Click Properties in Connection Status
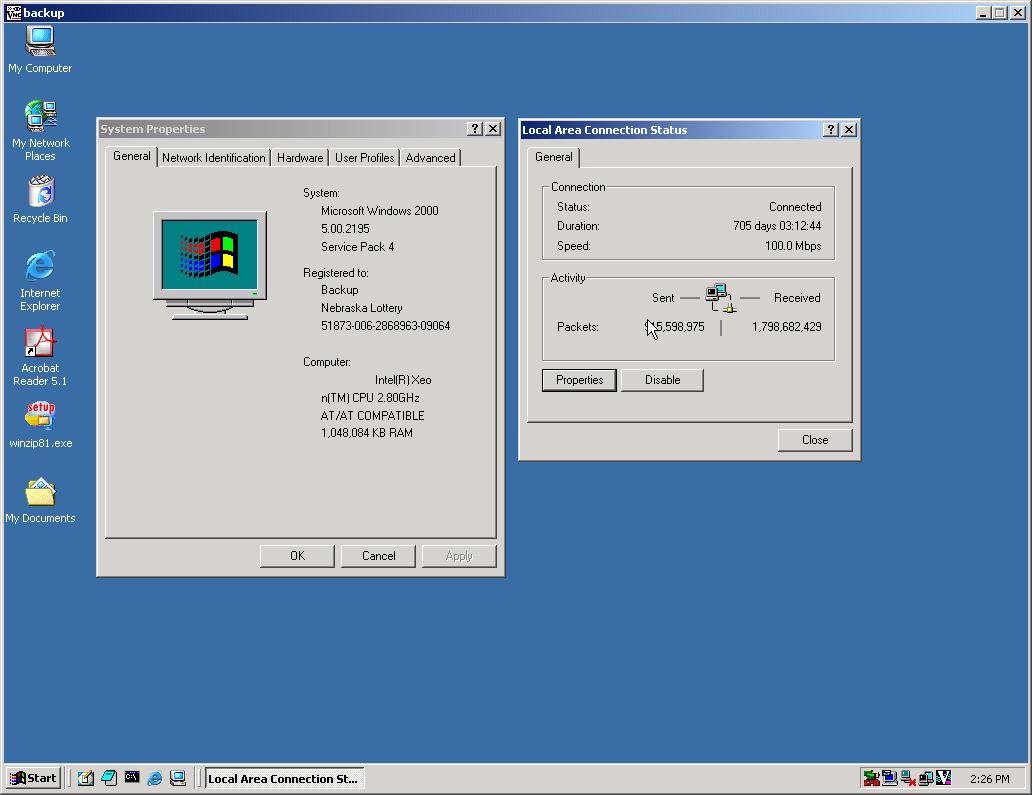 tap(580, 380)
